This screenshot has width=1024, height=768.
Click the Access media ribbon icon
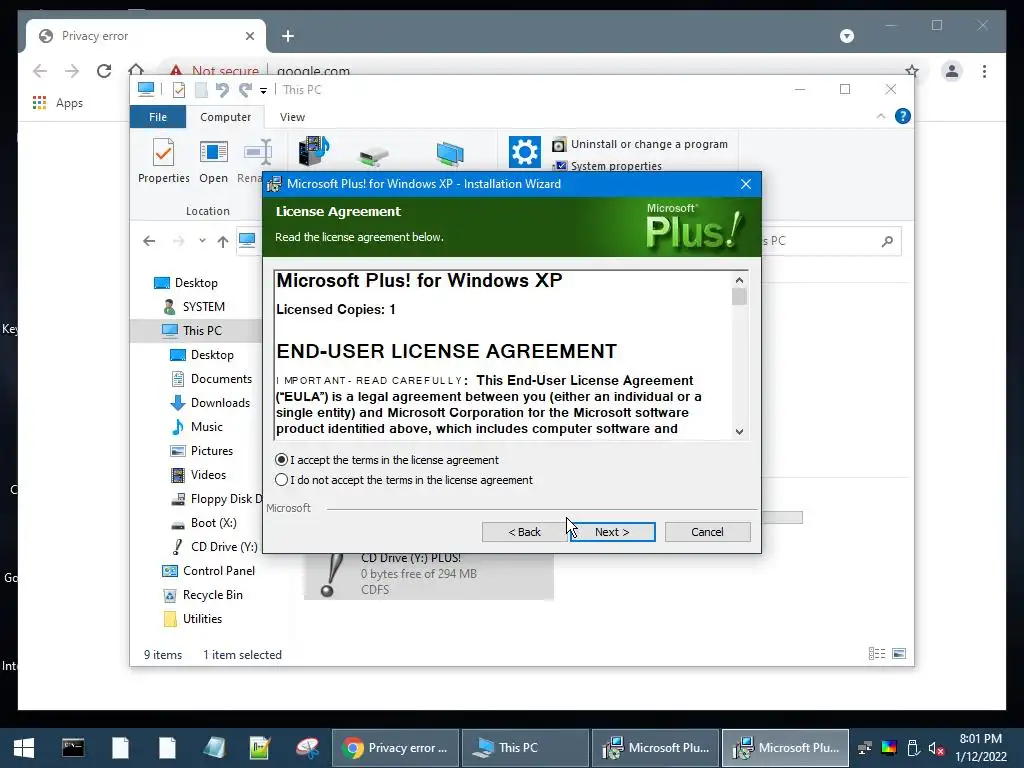click(313, 152)
